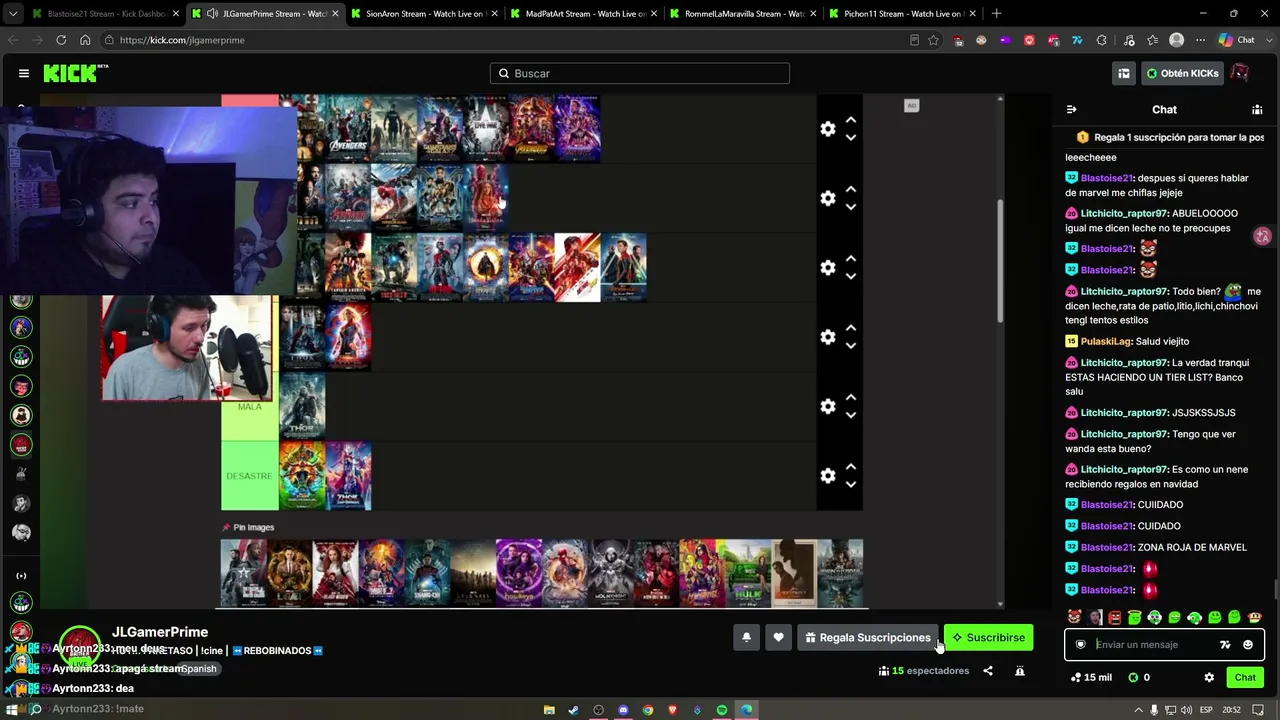The width and height of the screenshot is (1280, 720).
Task: Reload the current page
Action: click(61, 40)
